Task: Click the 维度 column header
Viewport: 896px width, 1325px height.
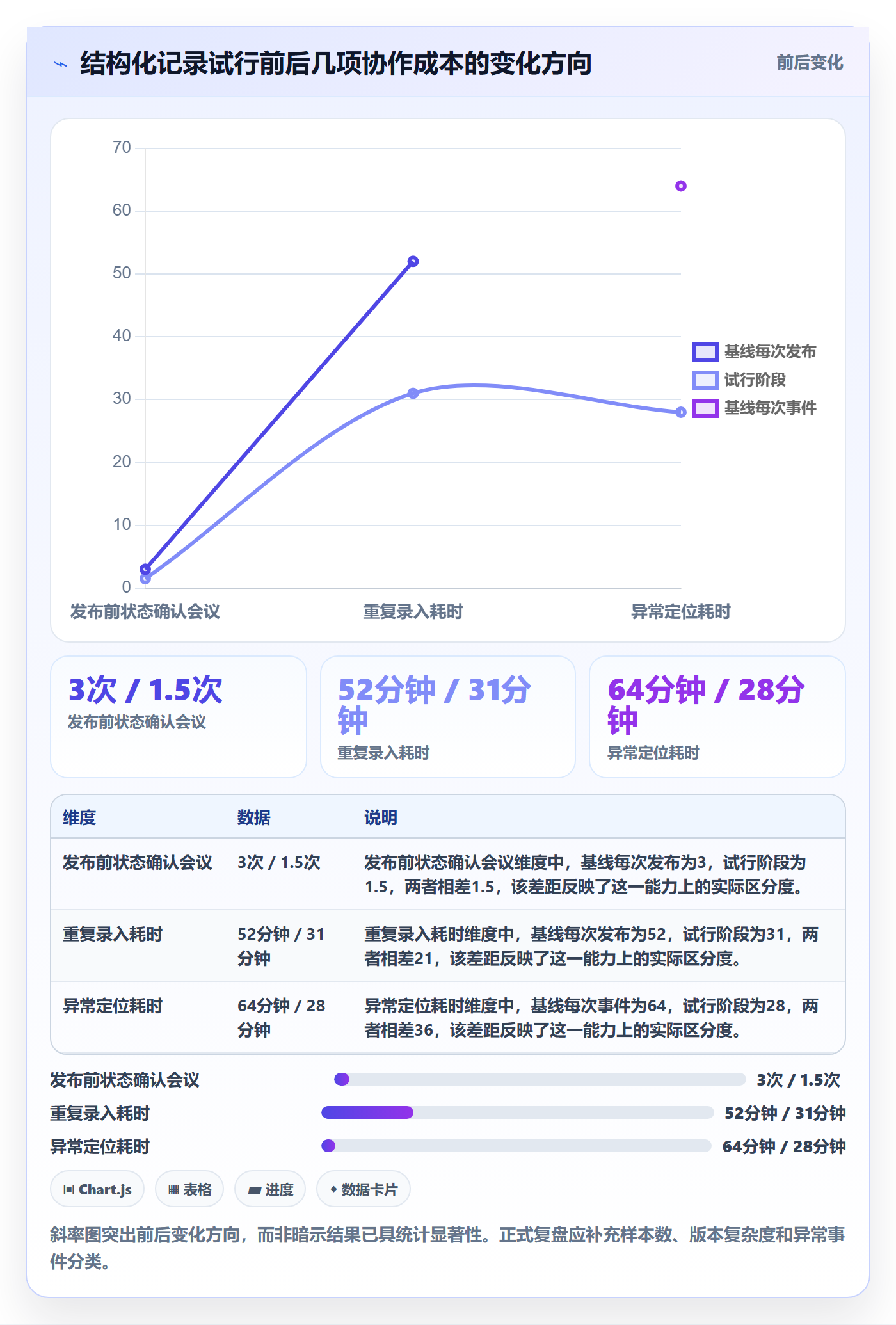Action: (x=79, y=818)
